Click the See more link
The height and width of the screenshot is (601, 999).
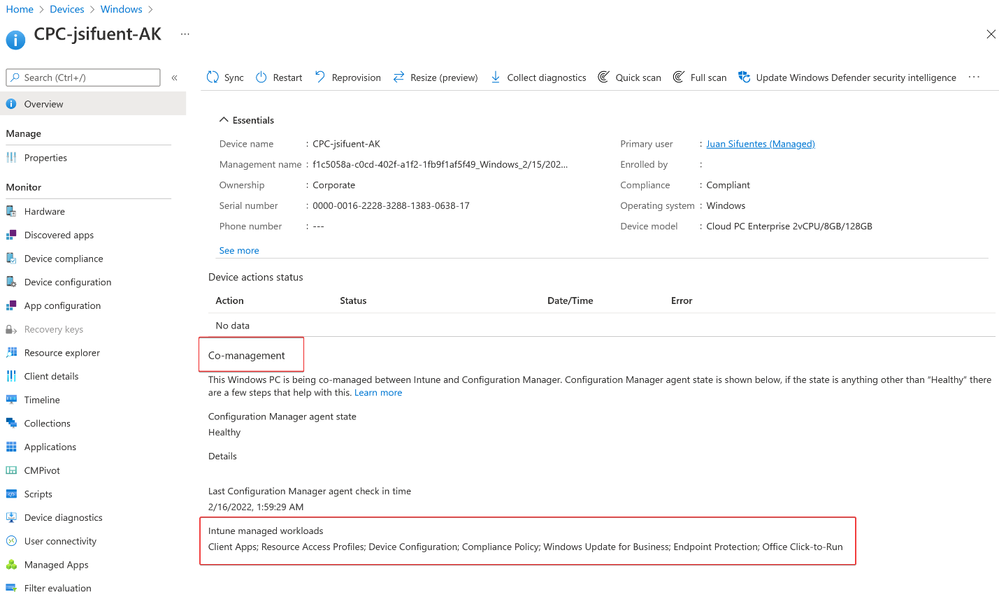pos(239,250)
